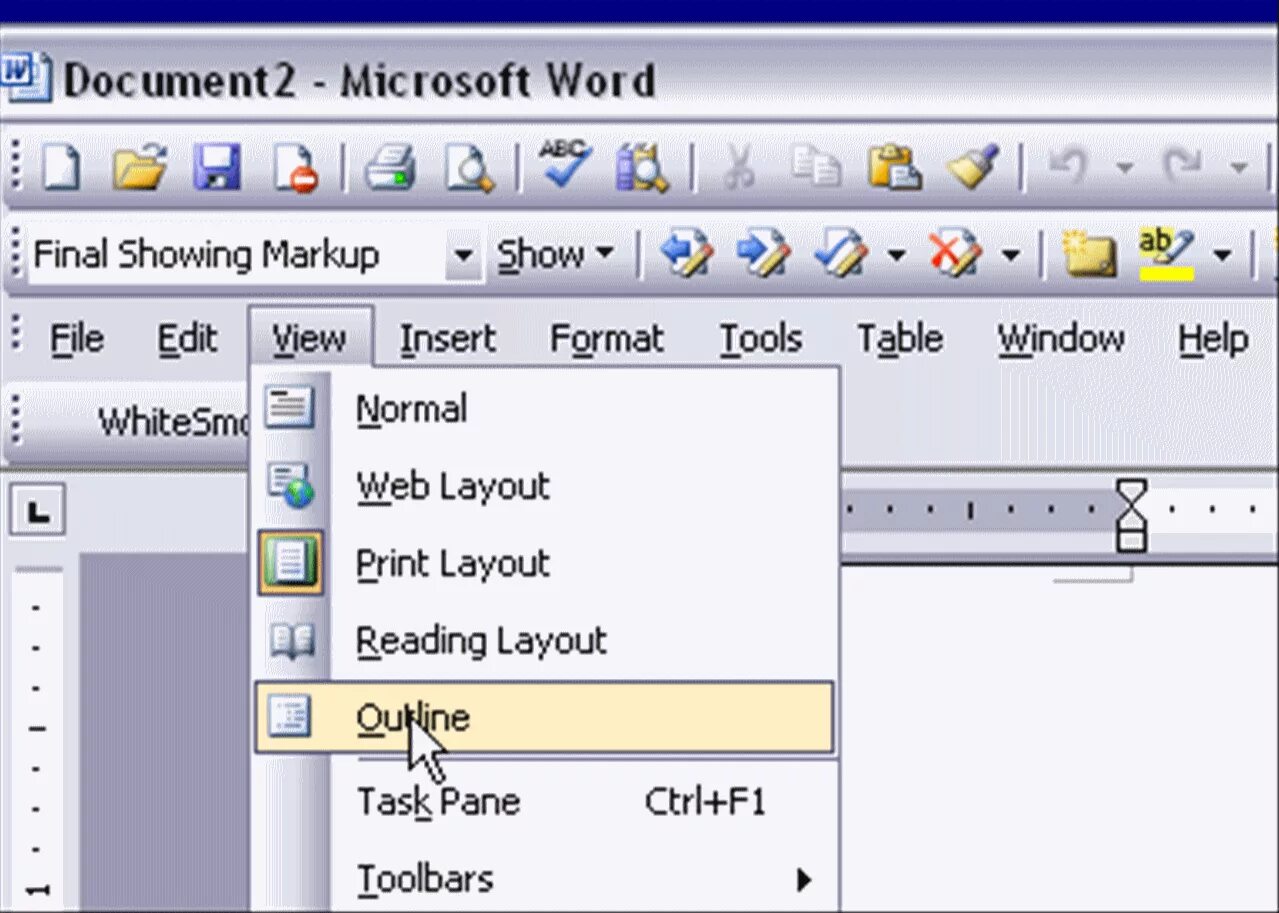
Task: Click the Copy icon
Action: click(815, 167)
